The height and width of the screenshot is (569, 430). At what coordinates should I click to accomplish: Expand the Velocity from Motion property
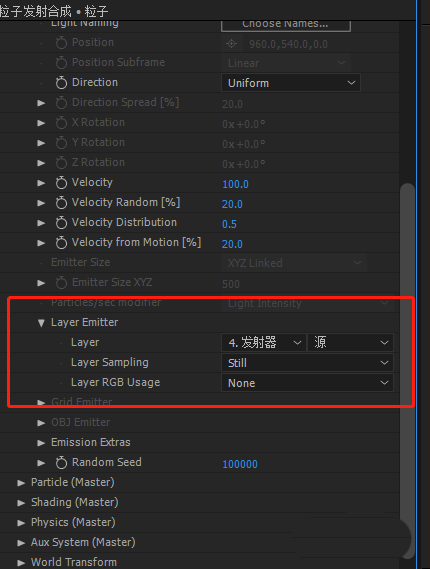pyautogui.click(x=41, y=243)
